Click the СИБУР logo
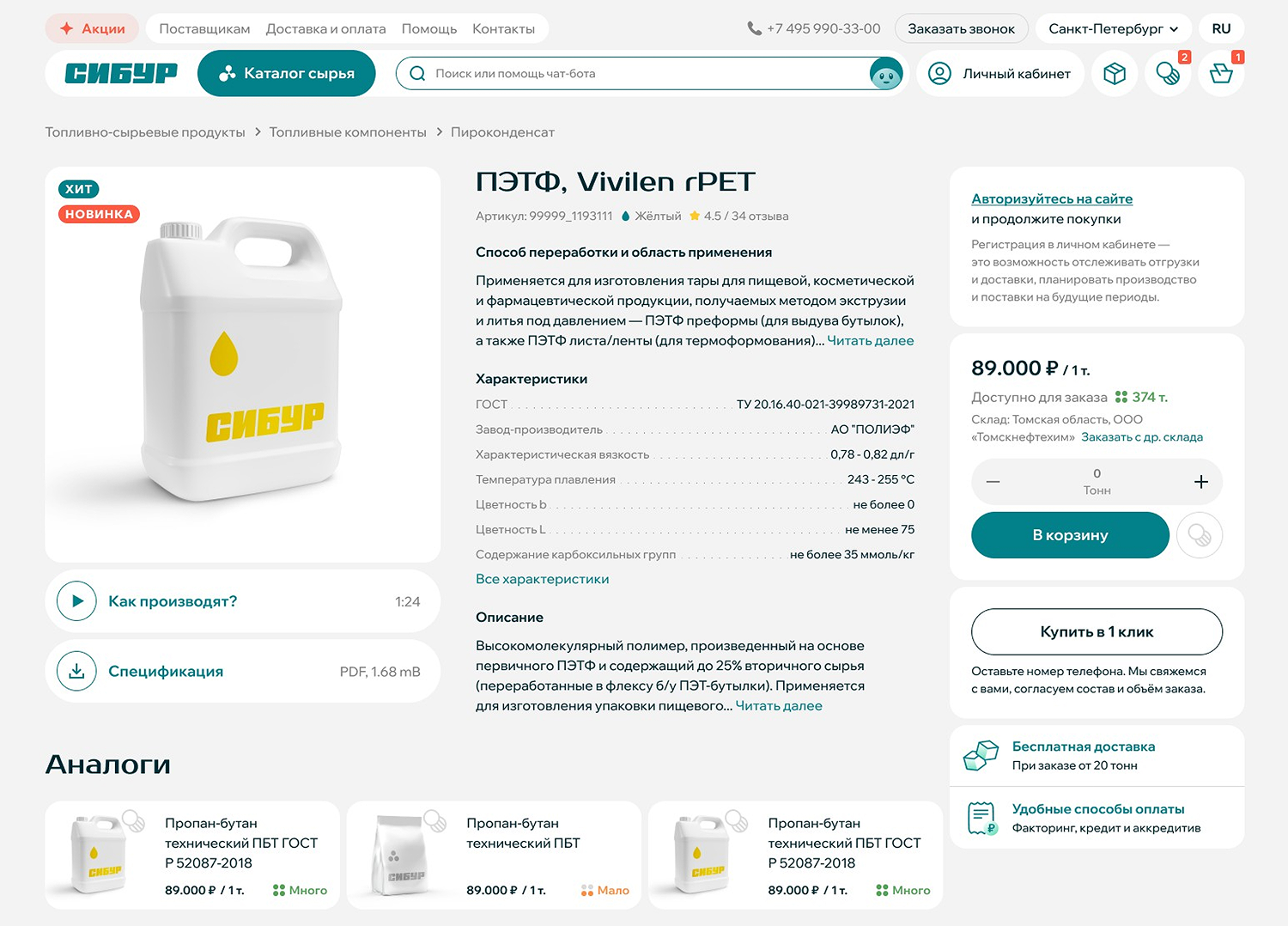Image resolution: width=1288 pixels, height=926 pixels. pyautogui.click(x=121, y=74)
